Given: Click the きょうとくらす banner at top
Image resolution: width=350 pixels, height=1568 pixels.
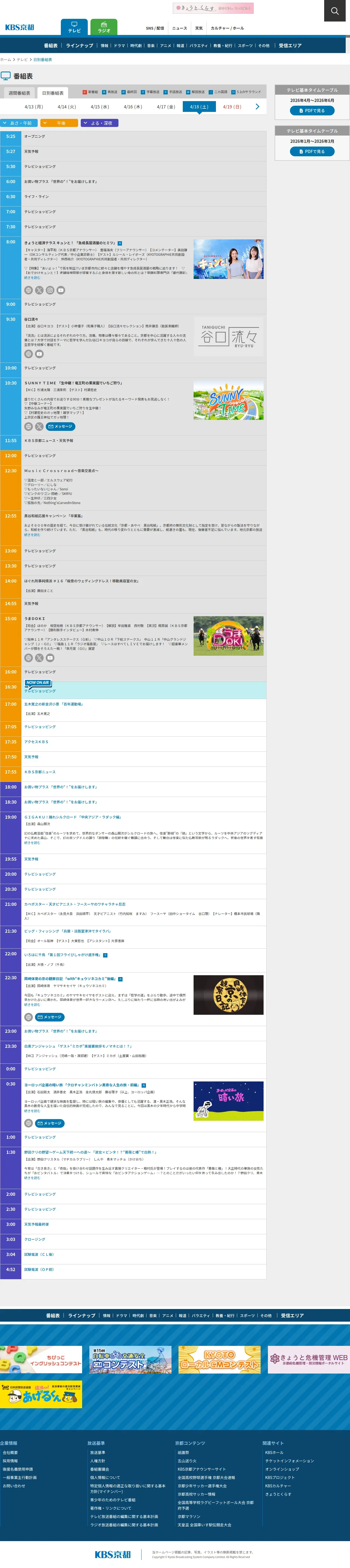Looking at the screenshot, I should click(x=213, y=8).
